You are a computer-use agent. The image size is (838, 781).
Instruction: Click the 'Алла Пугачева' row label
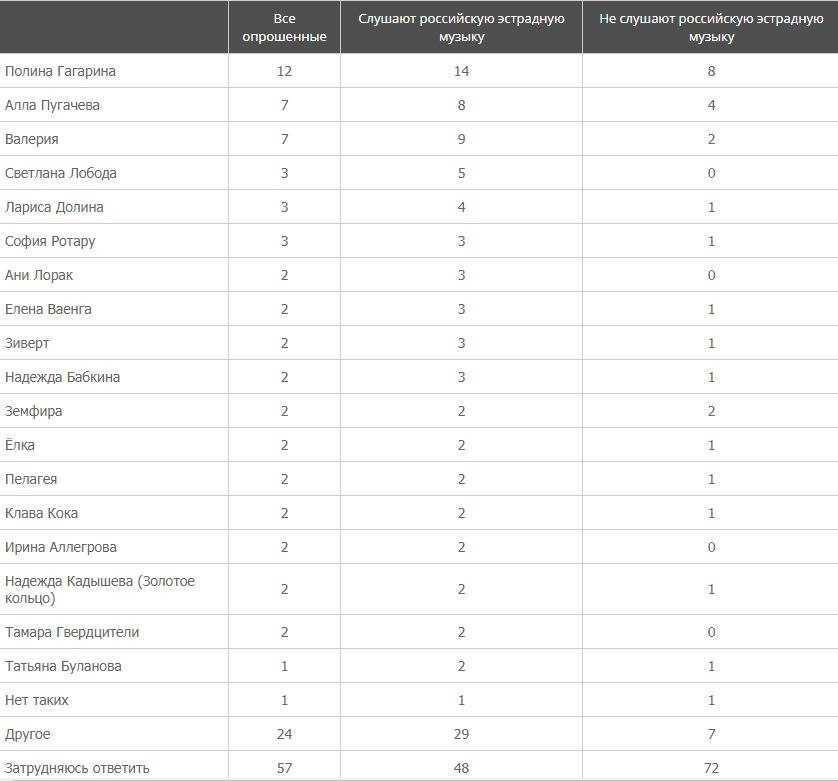click(52, 105)
